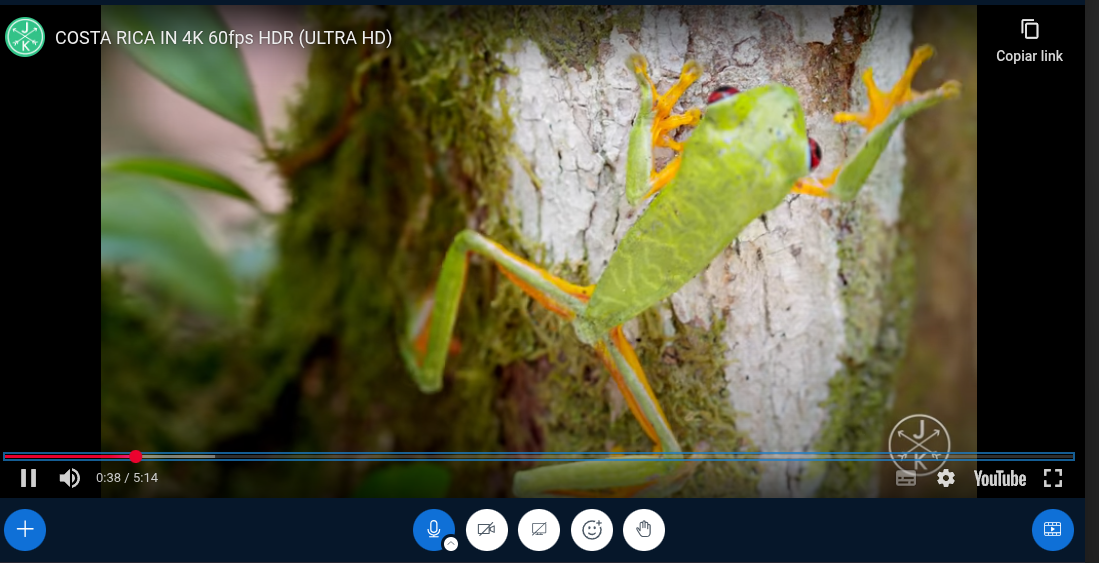Click the JK watermark on the video
1099x563 pixels.
click(x=919, y=443)
